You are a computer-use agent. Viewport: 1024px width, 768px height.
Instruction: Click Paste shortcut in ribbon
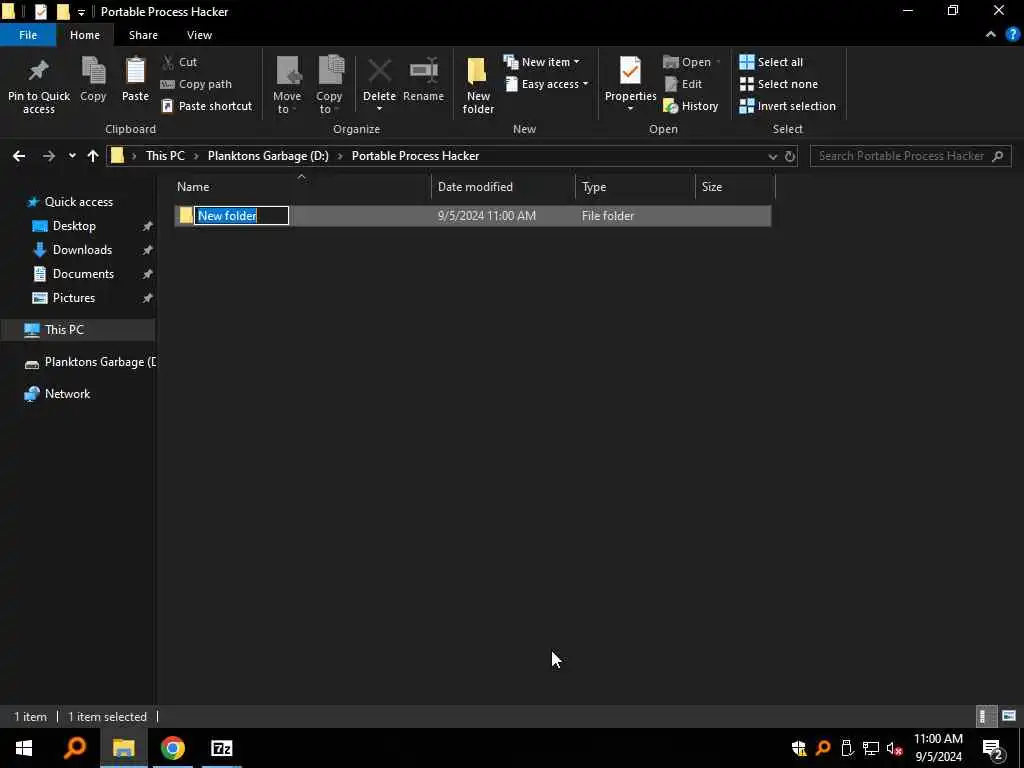[x=206, y=106]
